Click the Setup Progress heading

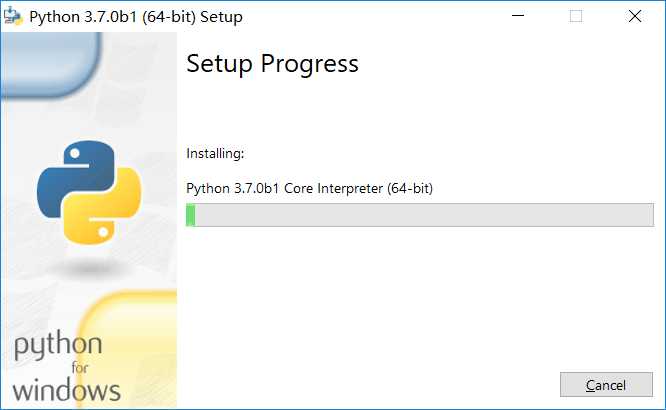click(x=272, y=64)
